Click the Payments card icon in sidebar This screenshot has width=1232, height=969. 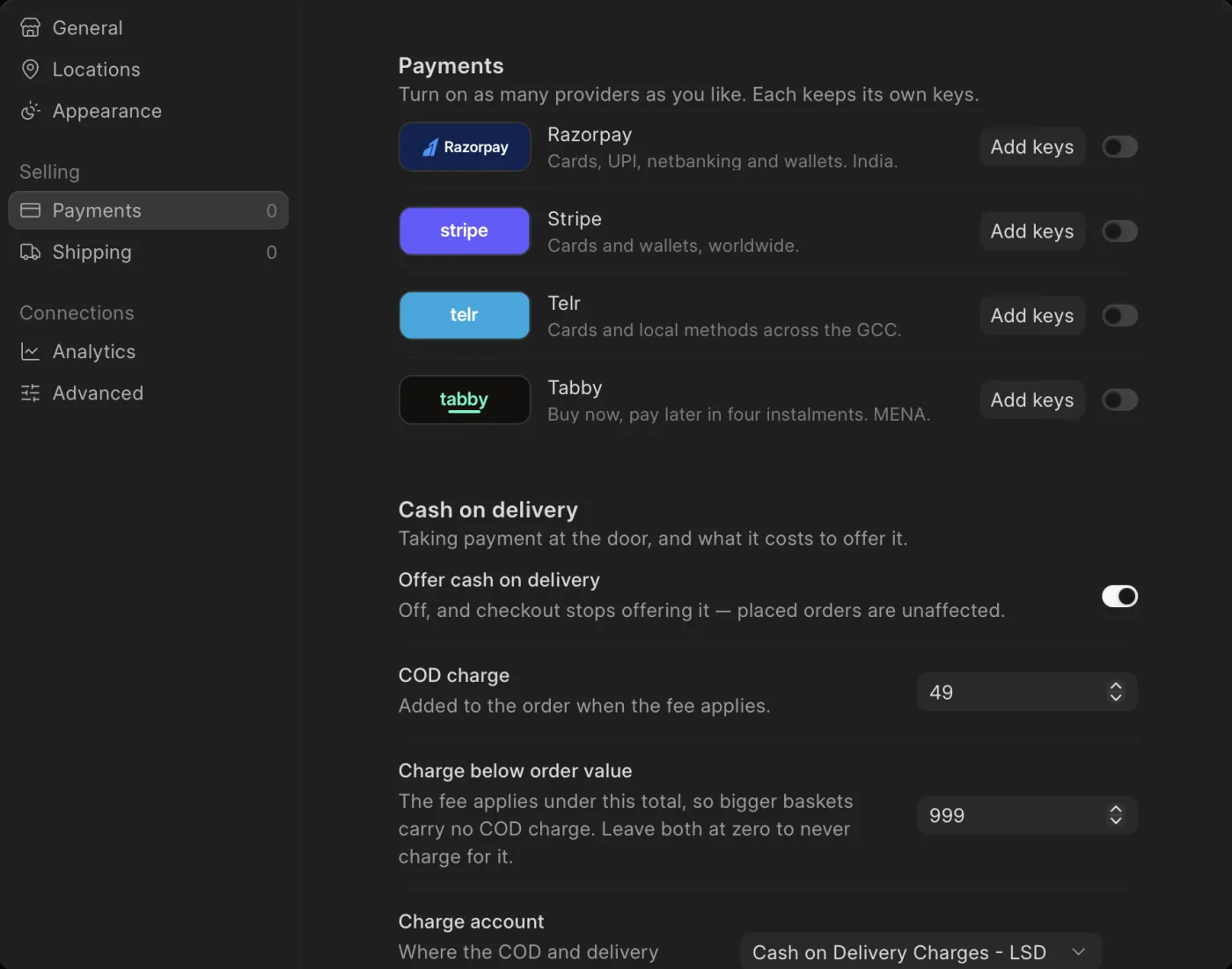click(x=30, y=210)
